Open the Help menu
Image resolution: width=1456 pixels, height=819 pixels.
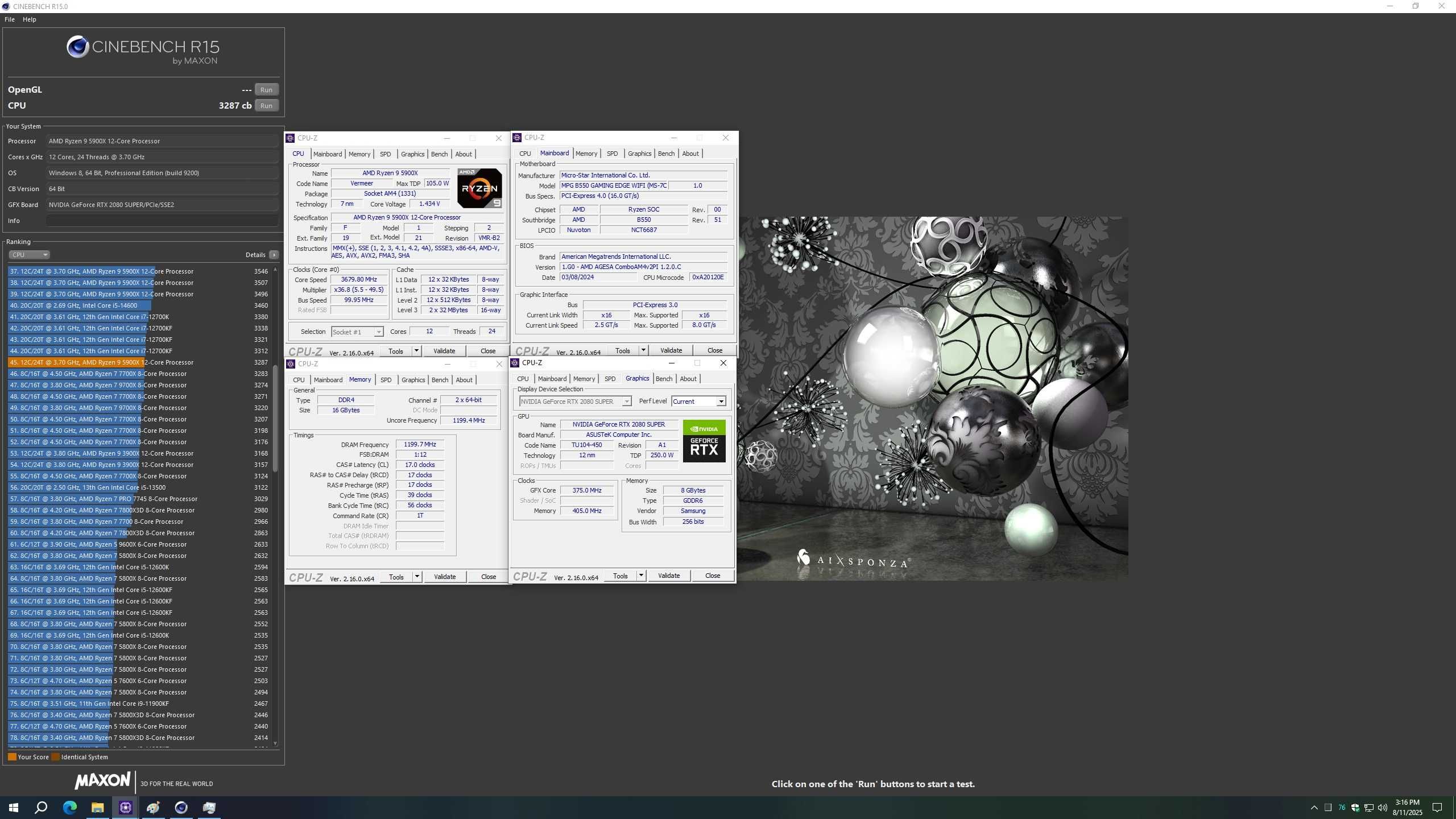[30, 19]
